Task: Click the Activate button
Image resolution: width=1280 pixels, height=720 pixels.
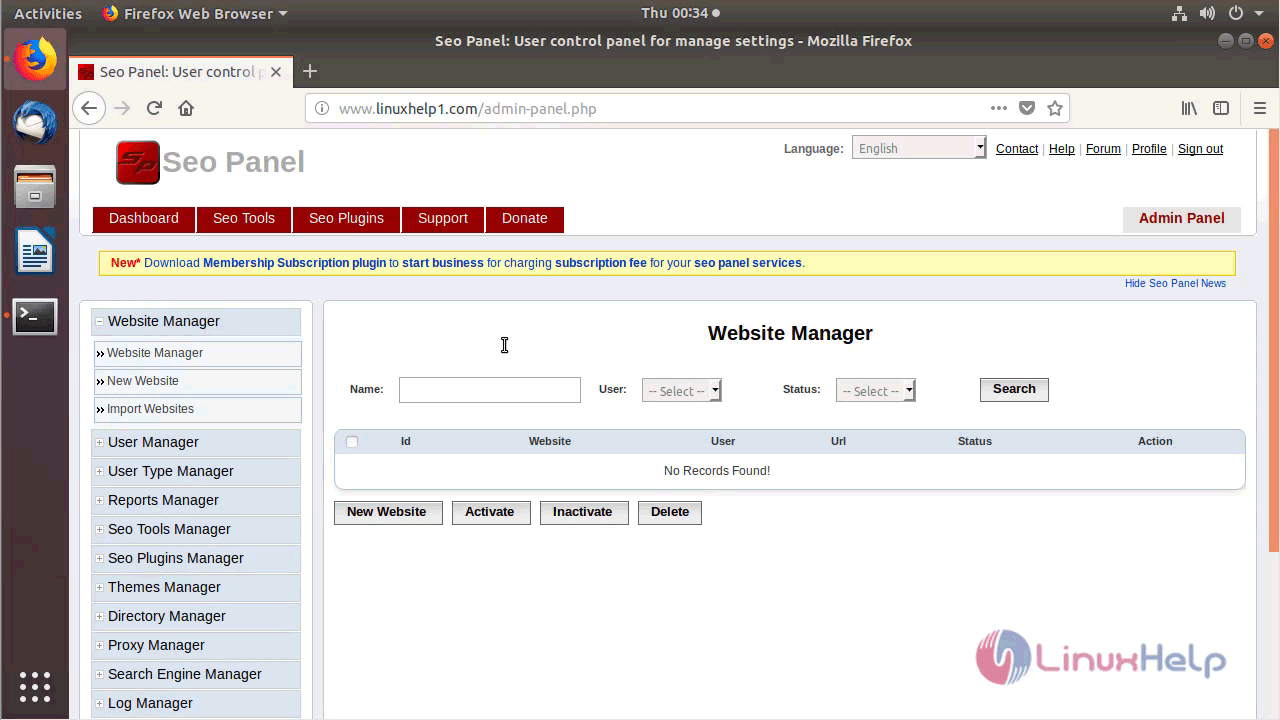Action: (x=490, y=512)
